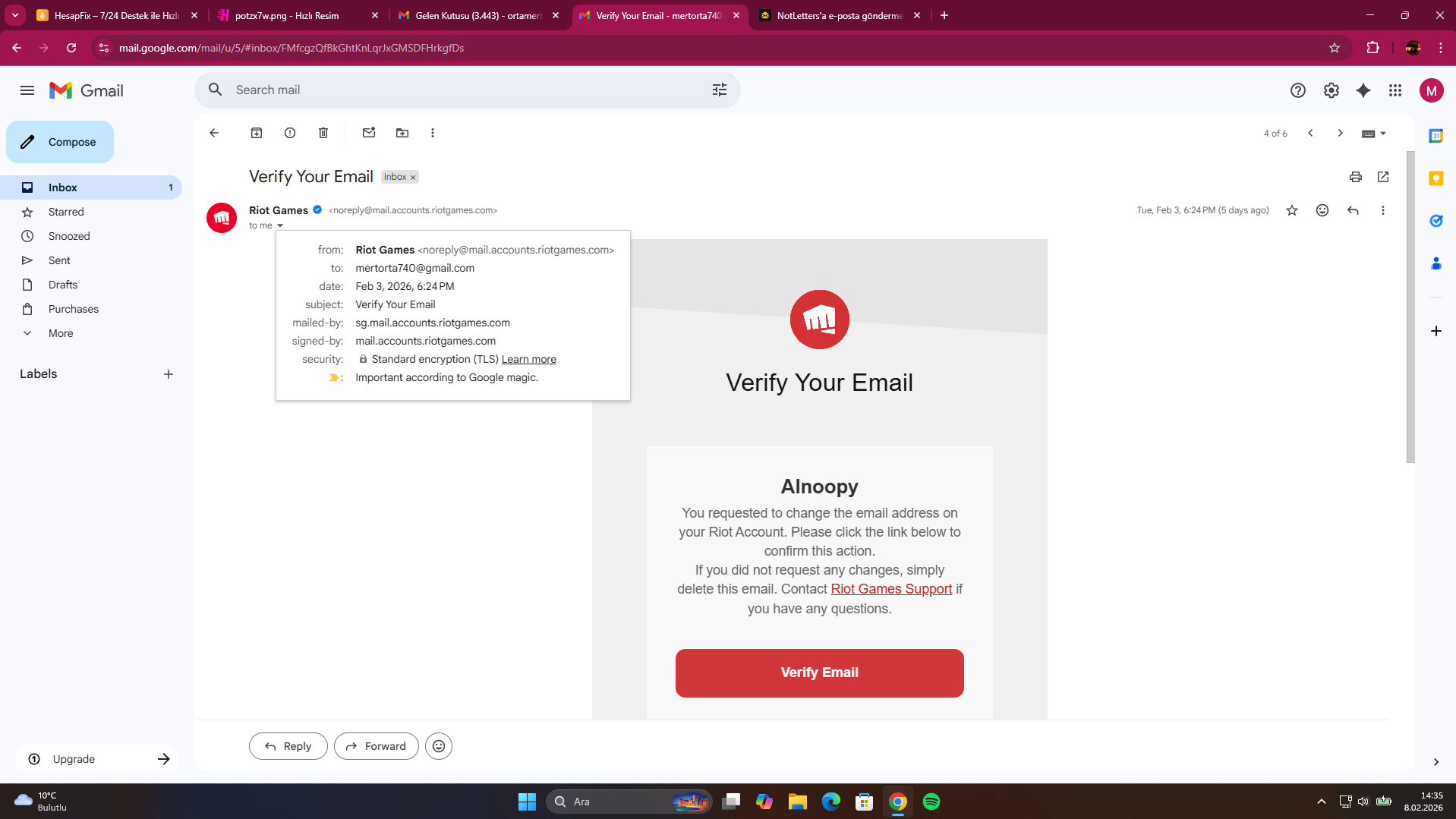The width and height of the screenshot is (1456, 819).
Task: Click the email vertical scrollbar
Action: click(1410, 307)
